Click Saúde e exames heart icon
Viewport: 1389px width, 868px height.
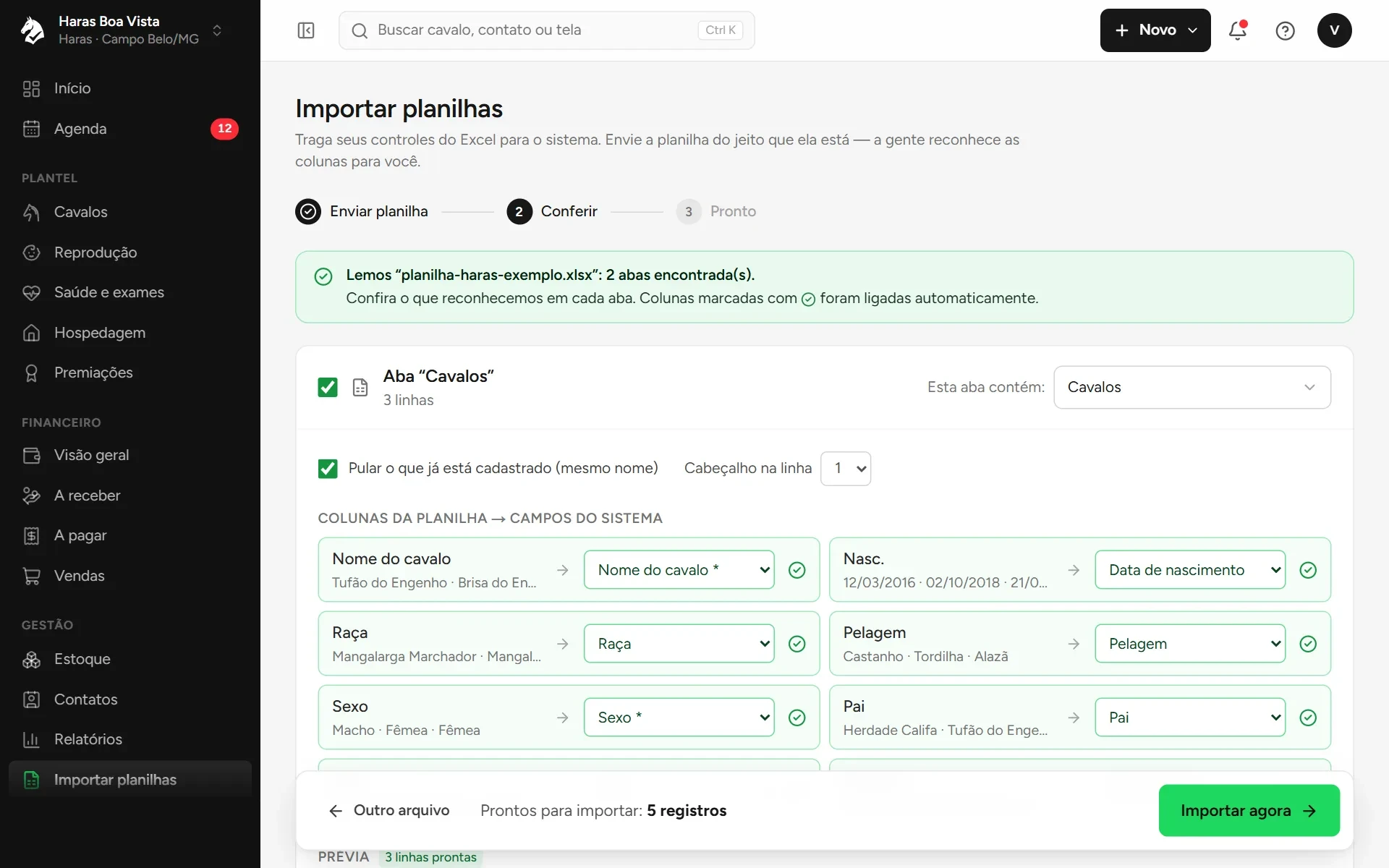point(31,292)
